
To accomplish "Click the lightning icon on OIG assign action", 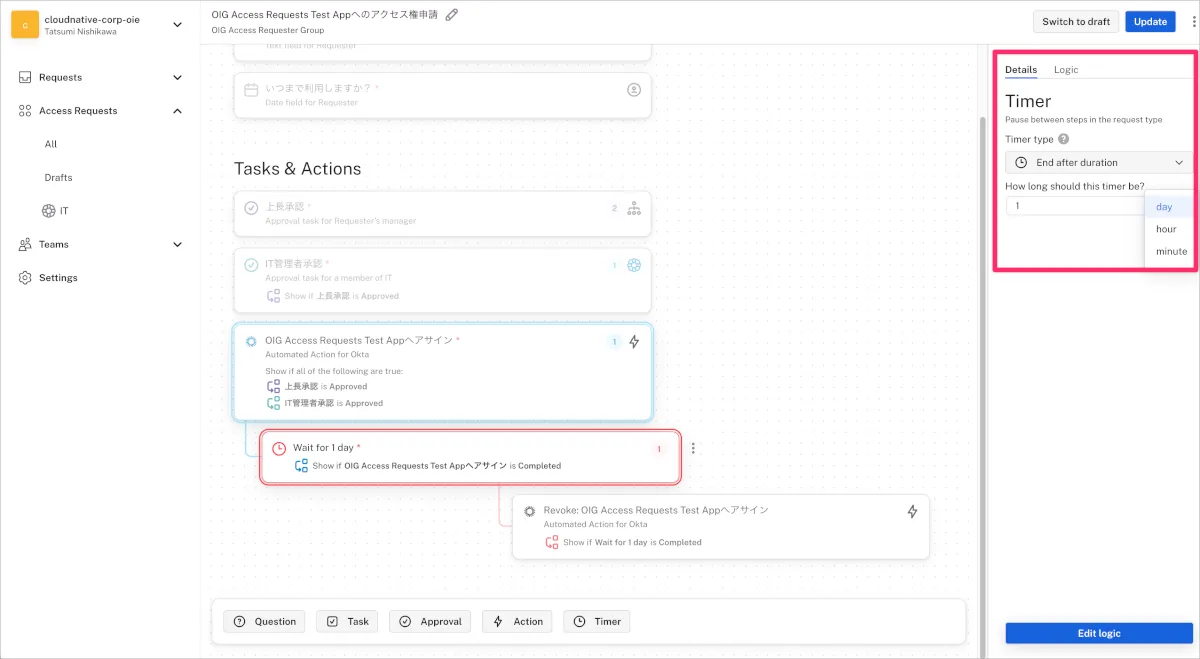I will (633, 342).
